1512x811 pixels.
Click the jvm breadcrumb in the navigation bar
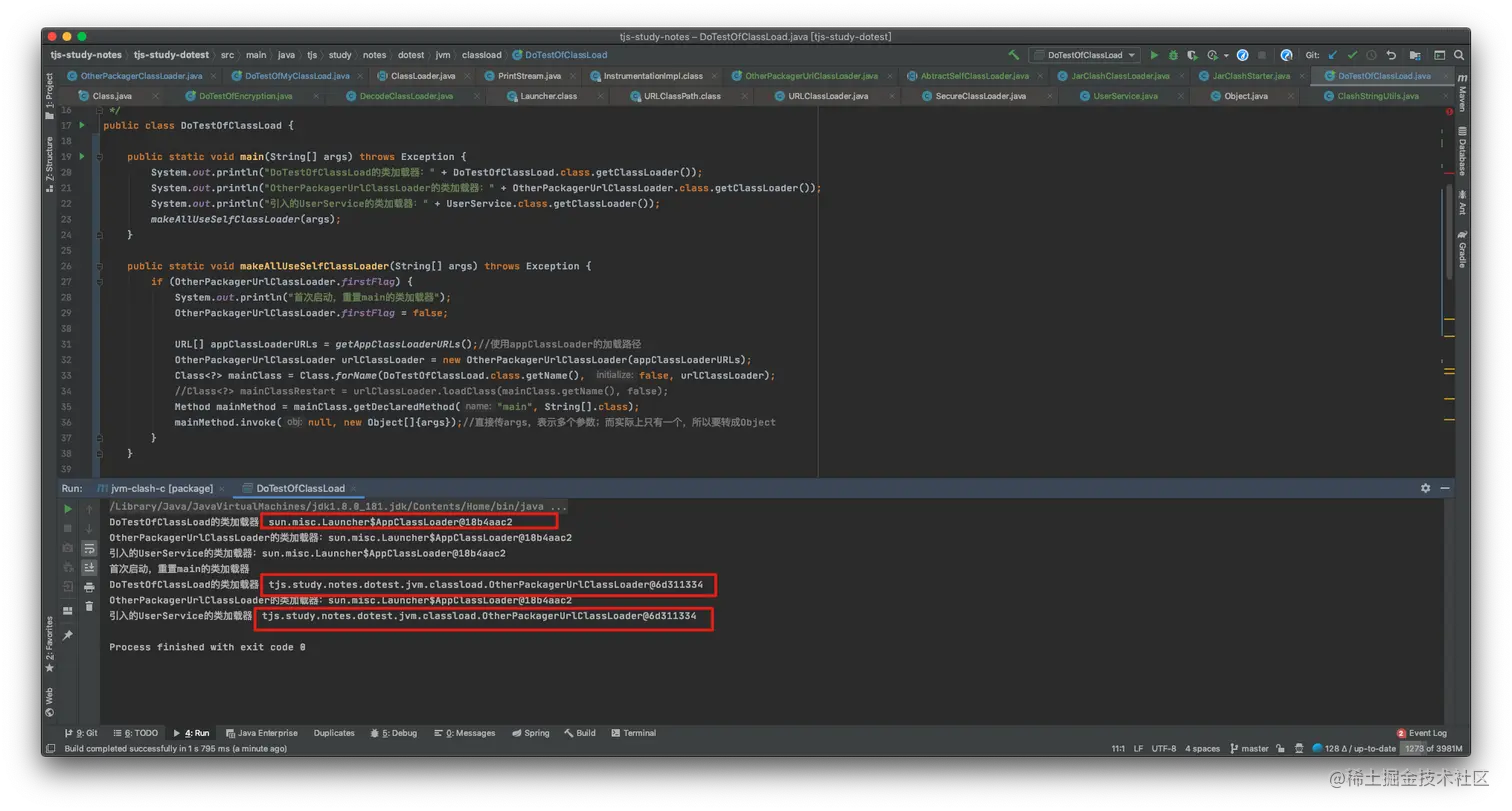tap(443, 55)
